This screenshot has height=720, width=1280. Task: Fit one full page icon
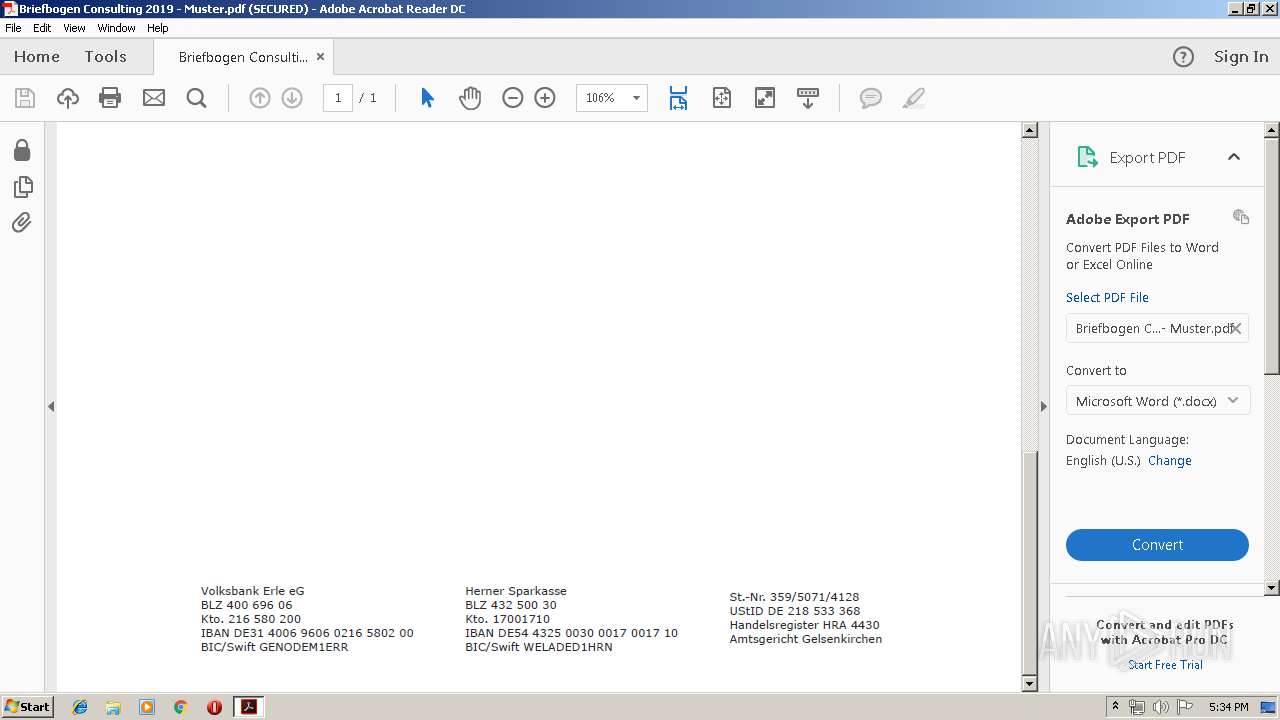coord(722,98)
